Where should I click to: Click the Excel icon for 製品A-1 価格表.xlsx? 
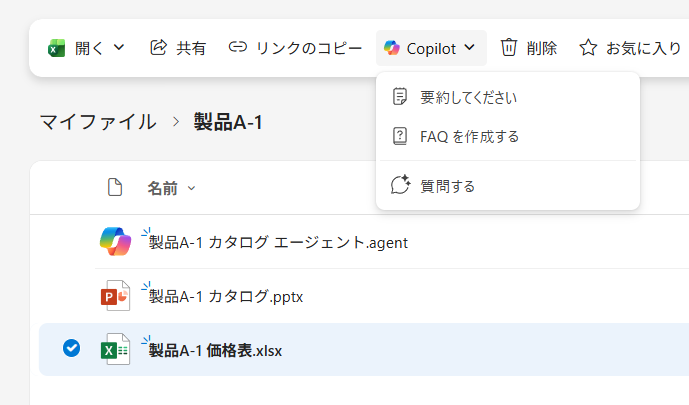pyautogui.click(x=116, y=349)
